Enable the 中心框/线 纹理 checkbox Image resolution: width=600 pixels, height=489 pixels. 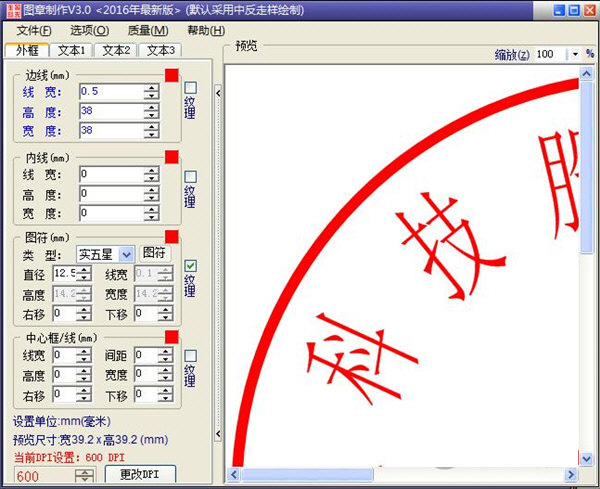point(191,356)
